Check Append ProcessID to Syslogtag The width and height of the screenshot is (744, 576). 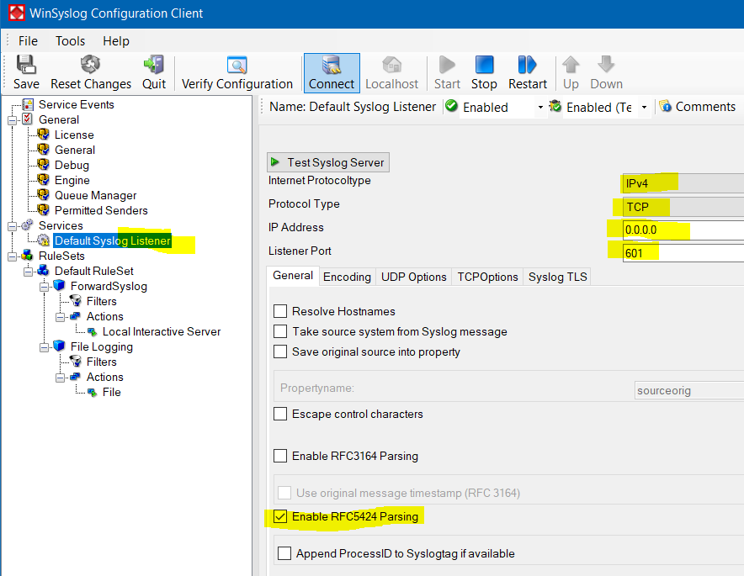[284, 553]
